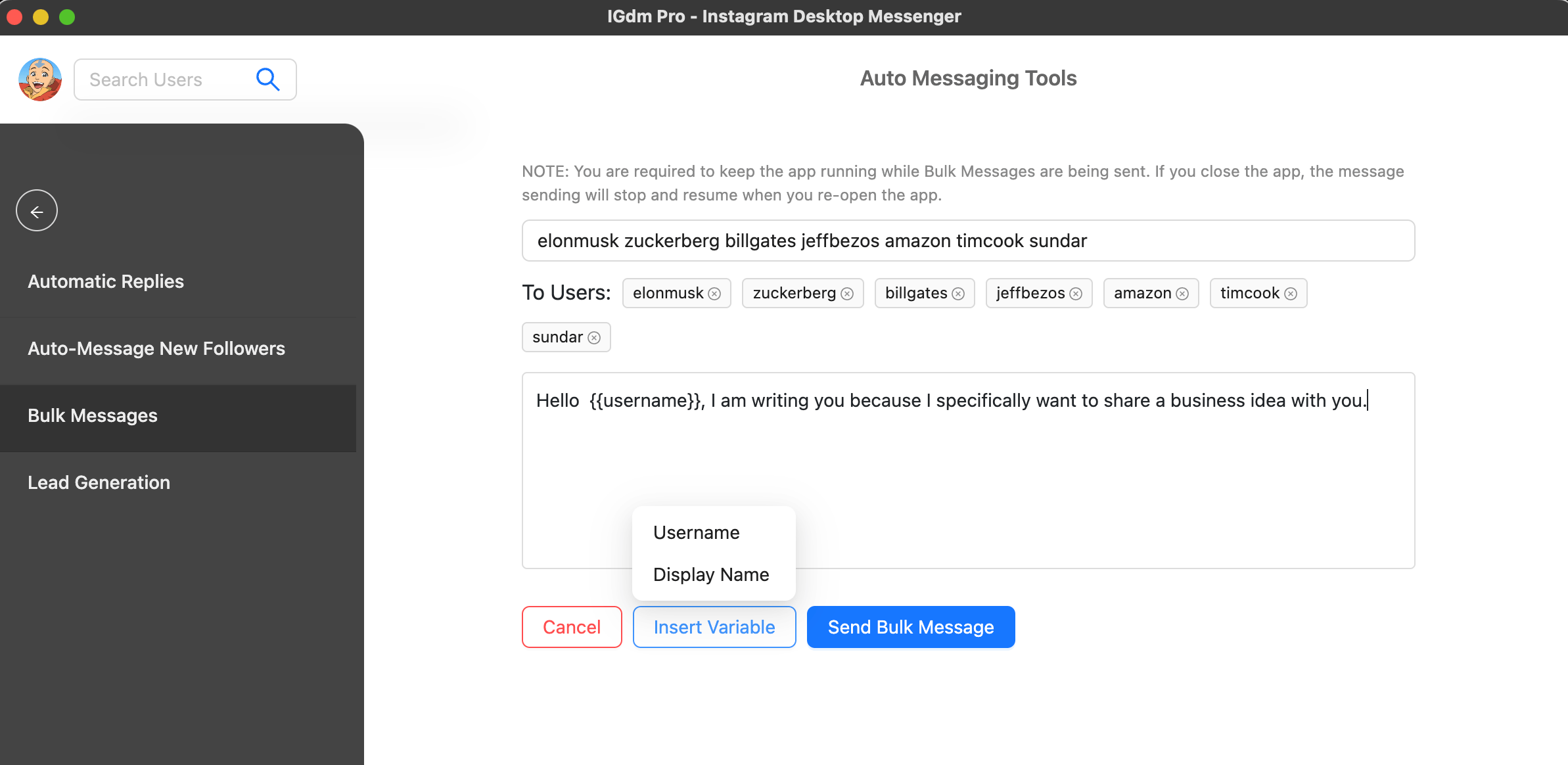This screenshot has height=765, width=1568.
Task: Select Display Name from the variable popup
Action: pos(710,574)
